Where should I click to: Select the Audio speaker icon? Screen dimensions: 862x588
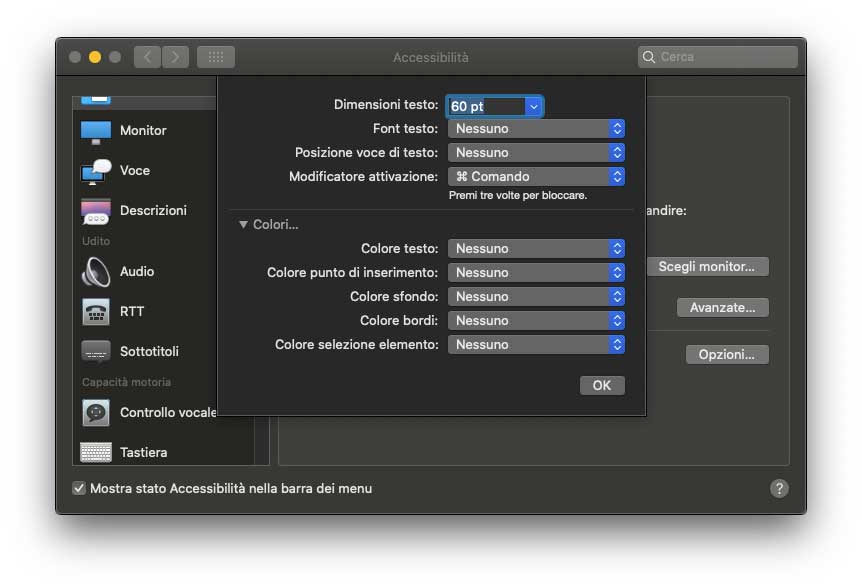[96, 272]
